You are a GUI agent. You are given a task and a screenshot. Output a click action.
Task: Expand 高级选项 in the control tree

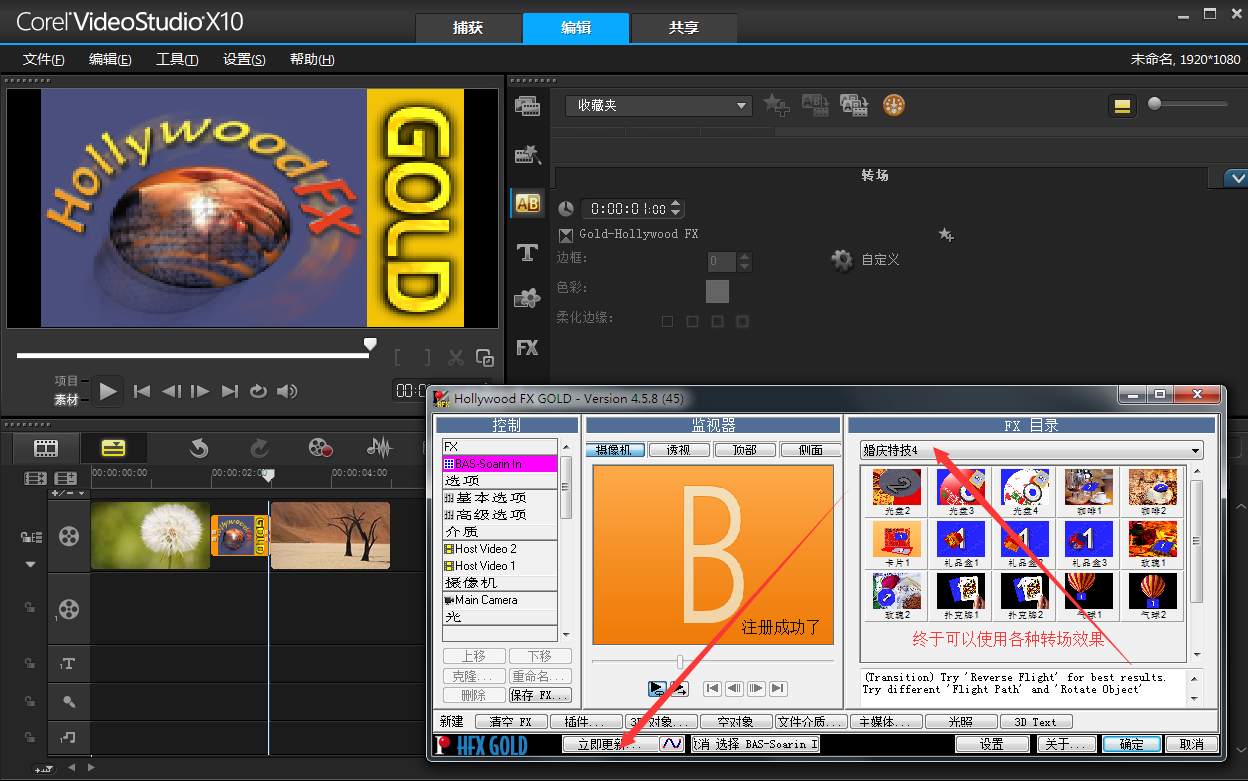point(499,515)
